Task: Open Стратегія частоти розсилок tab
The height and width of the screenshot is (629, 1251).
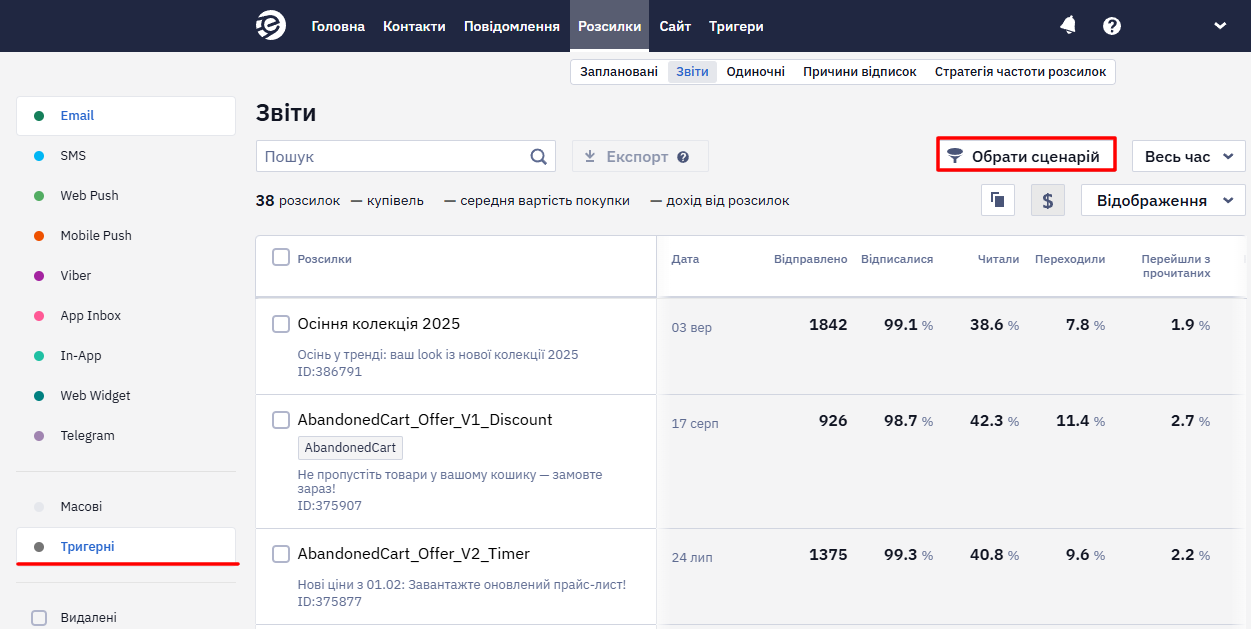Action: (1021, 72)
